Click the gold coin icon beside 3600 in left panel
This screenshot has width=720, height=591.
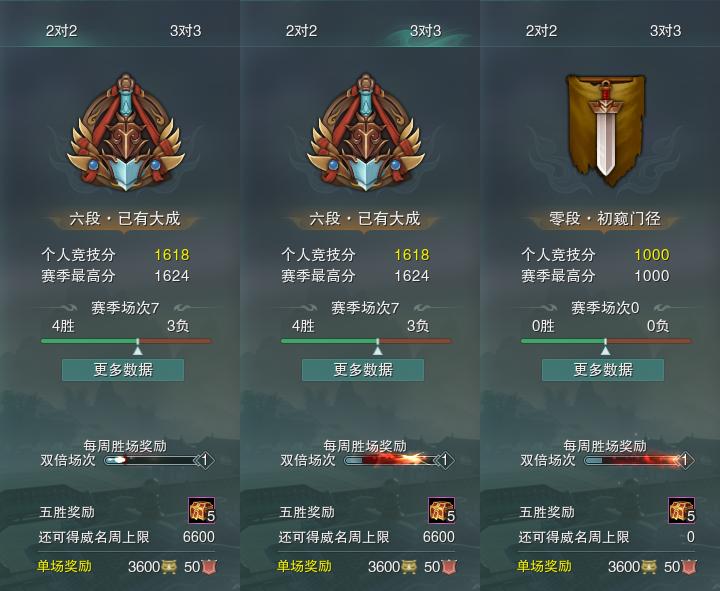coord(169,567)
